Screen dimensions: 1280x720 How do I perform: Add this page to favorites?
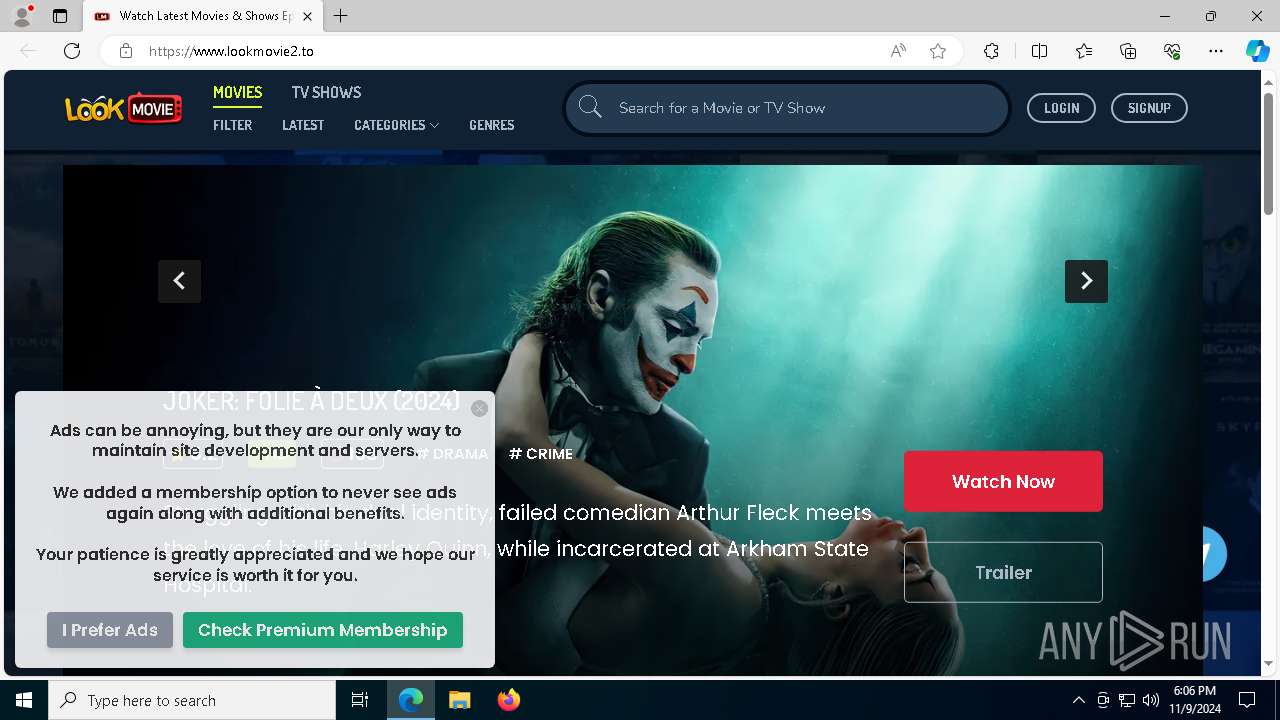coord(938,51)
